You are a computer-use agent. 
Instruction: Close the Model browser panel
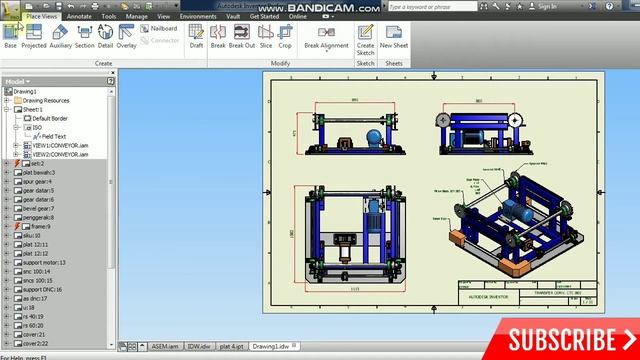(113, 73)
